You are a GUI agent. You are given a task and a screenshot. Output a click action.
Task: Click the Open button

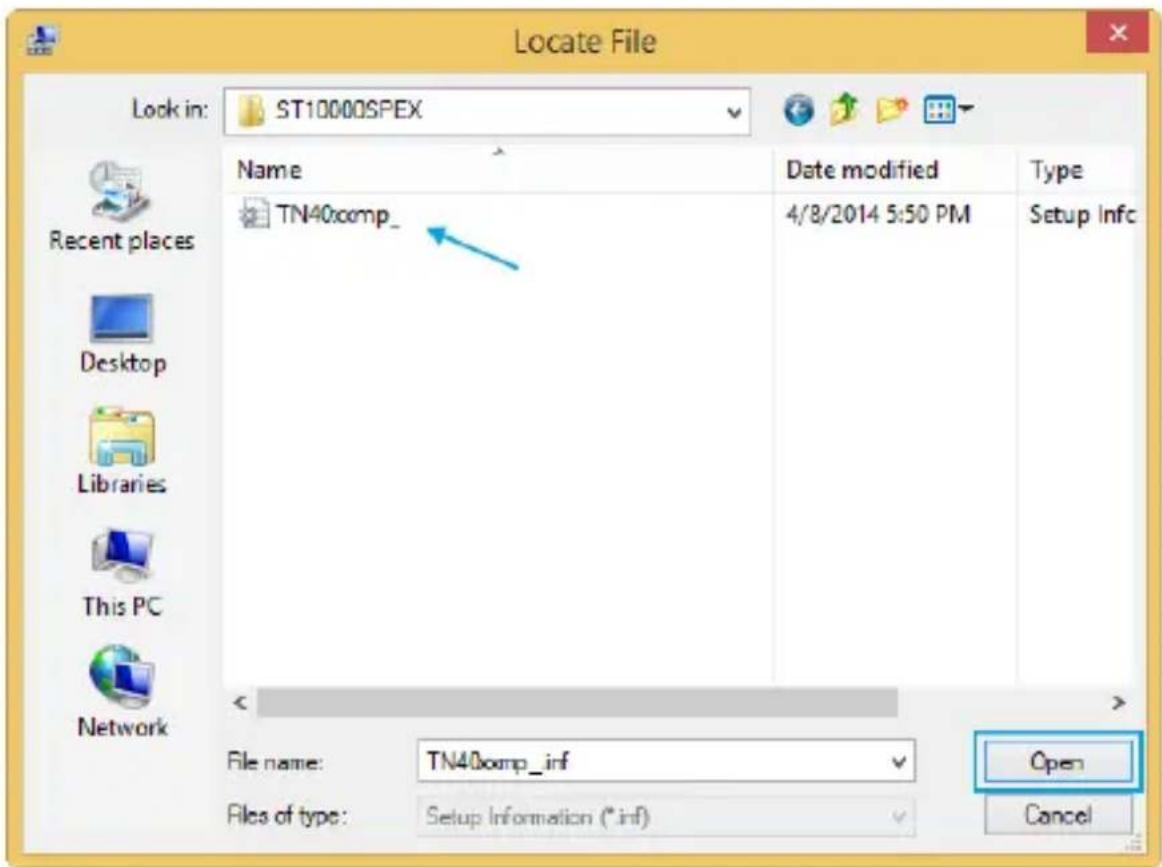(1058, 762)
